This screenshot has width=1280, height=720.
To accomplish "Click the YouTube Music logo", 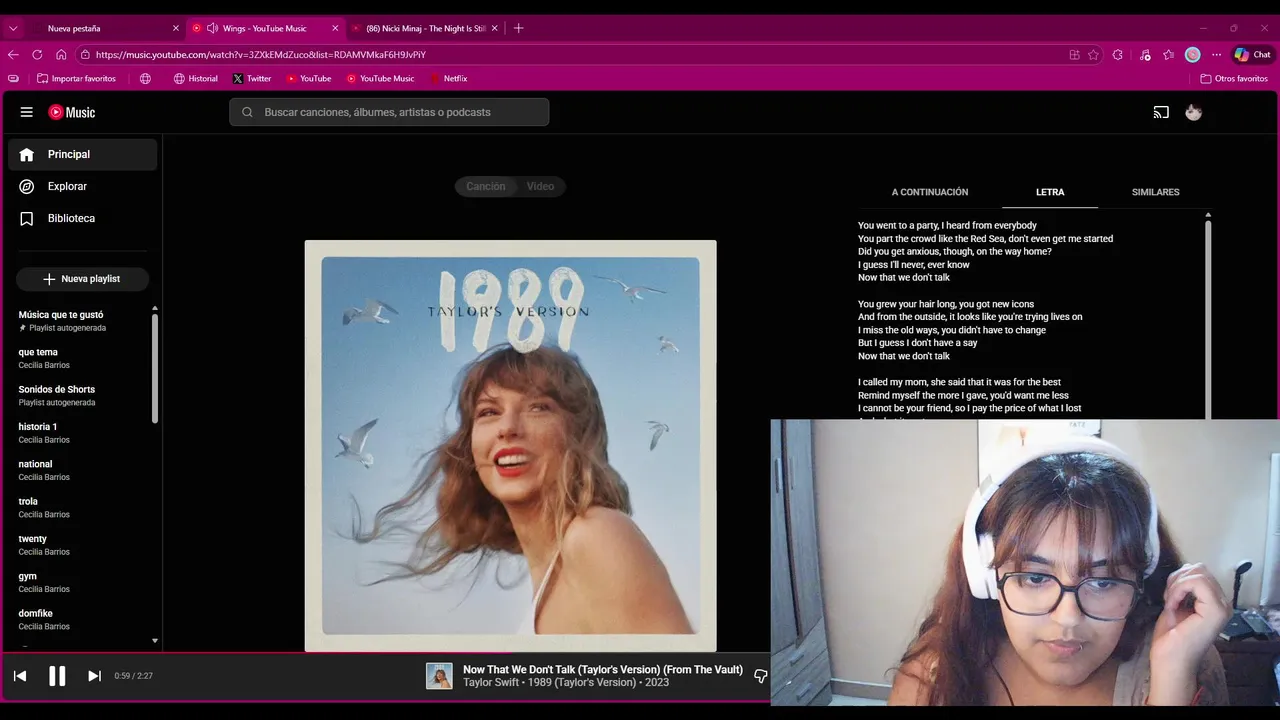I will pyautogui.click(x=72, y=112).
